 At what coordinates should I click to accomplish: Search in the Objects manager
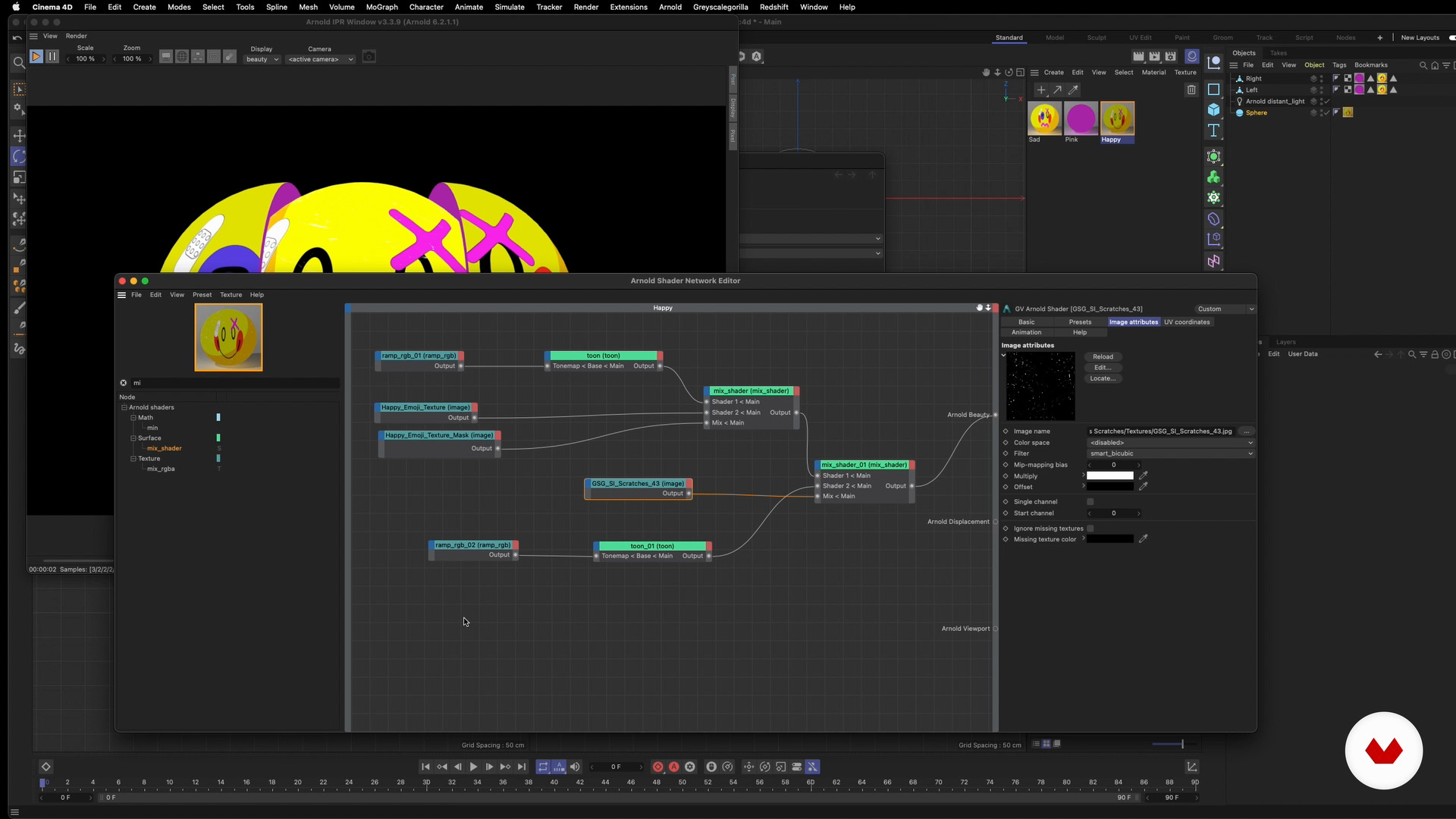(1423, 65)
